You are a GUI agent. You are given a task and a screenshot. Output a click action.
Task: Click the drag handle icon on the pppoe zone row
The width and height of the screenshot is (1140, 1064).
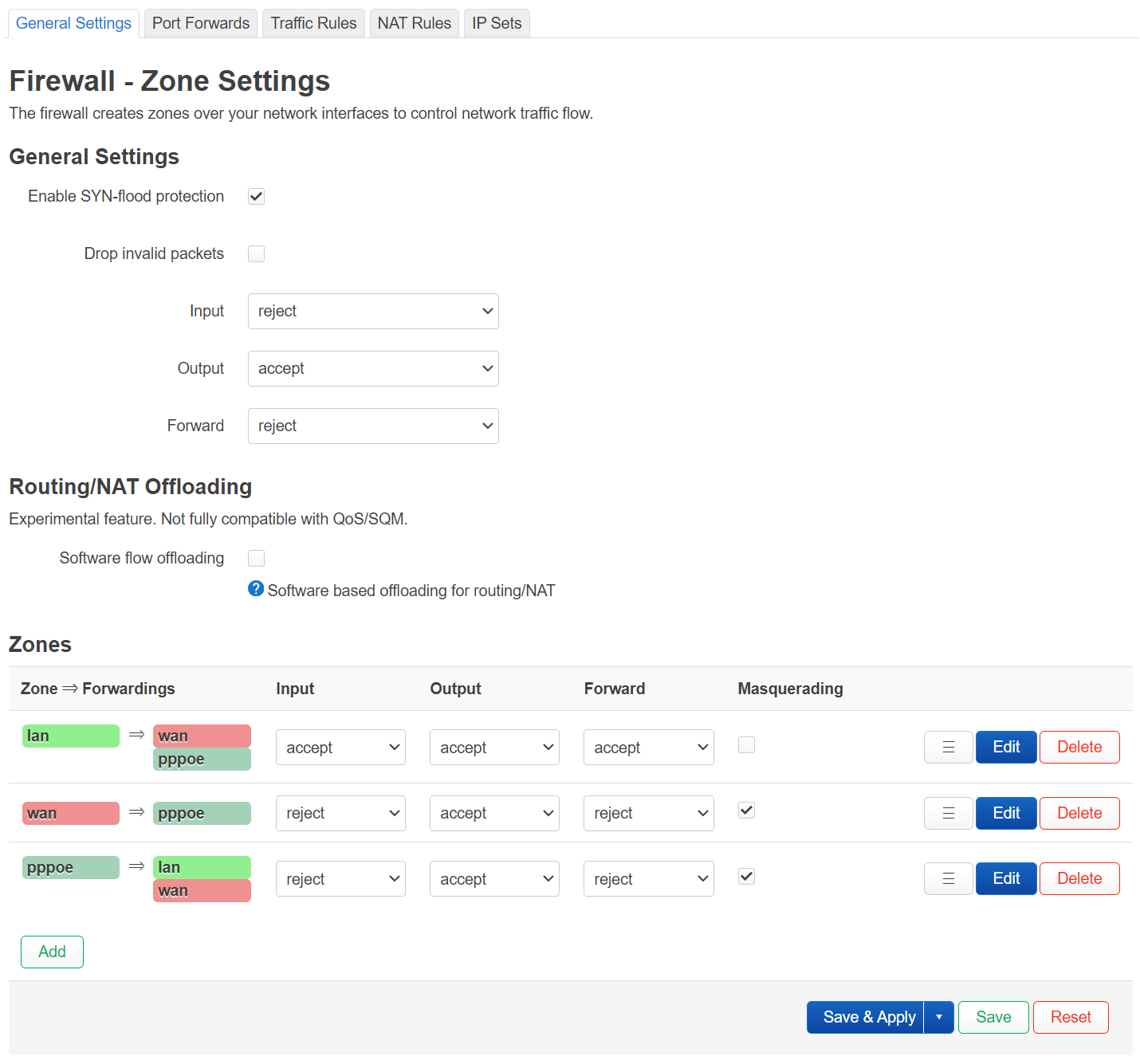coord(948,878)
